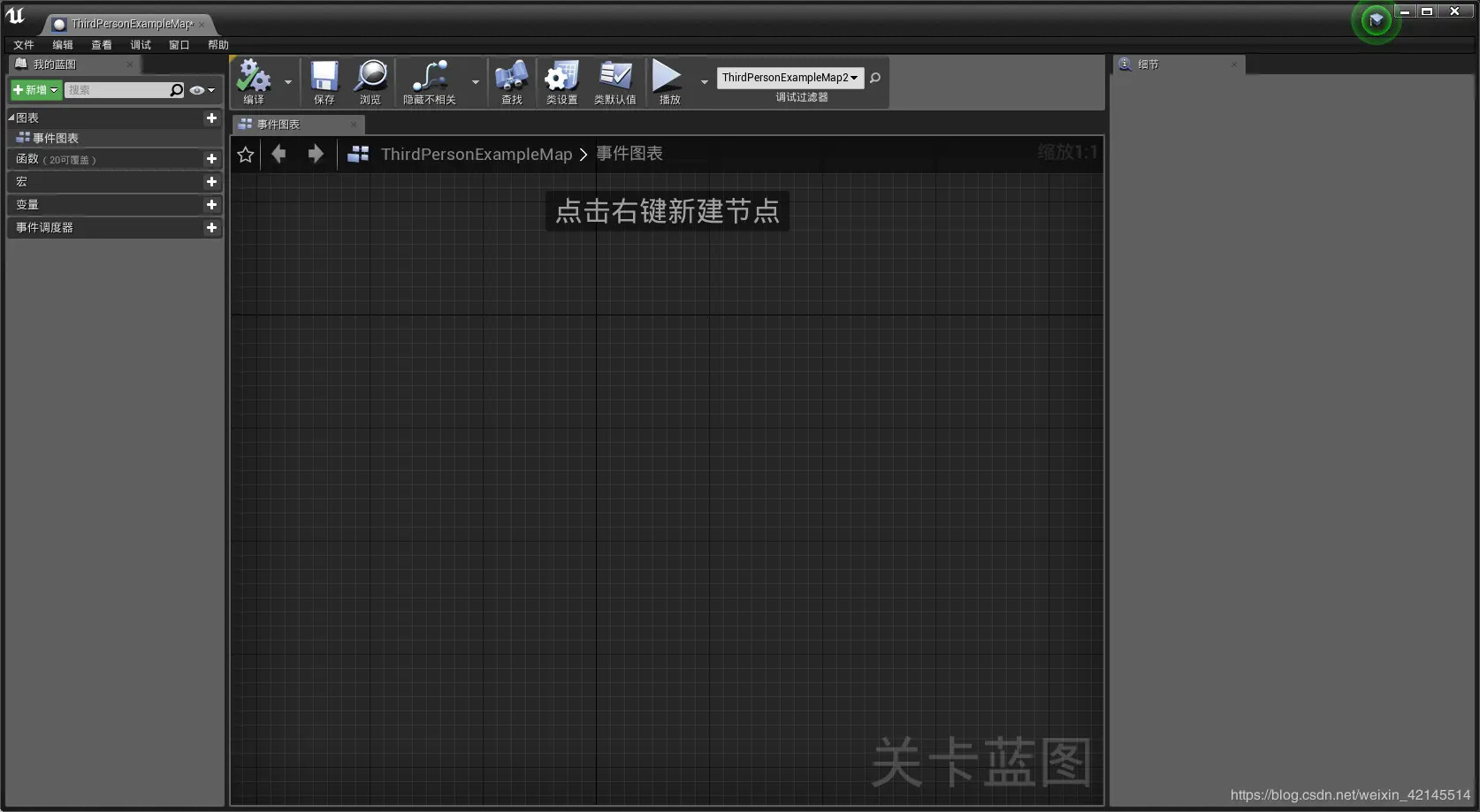Close the ThirdPersonExampleMap window tab

202,25
